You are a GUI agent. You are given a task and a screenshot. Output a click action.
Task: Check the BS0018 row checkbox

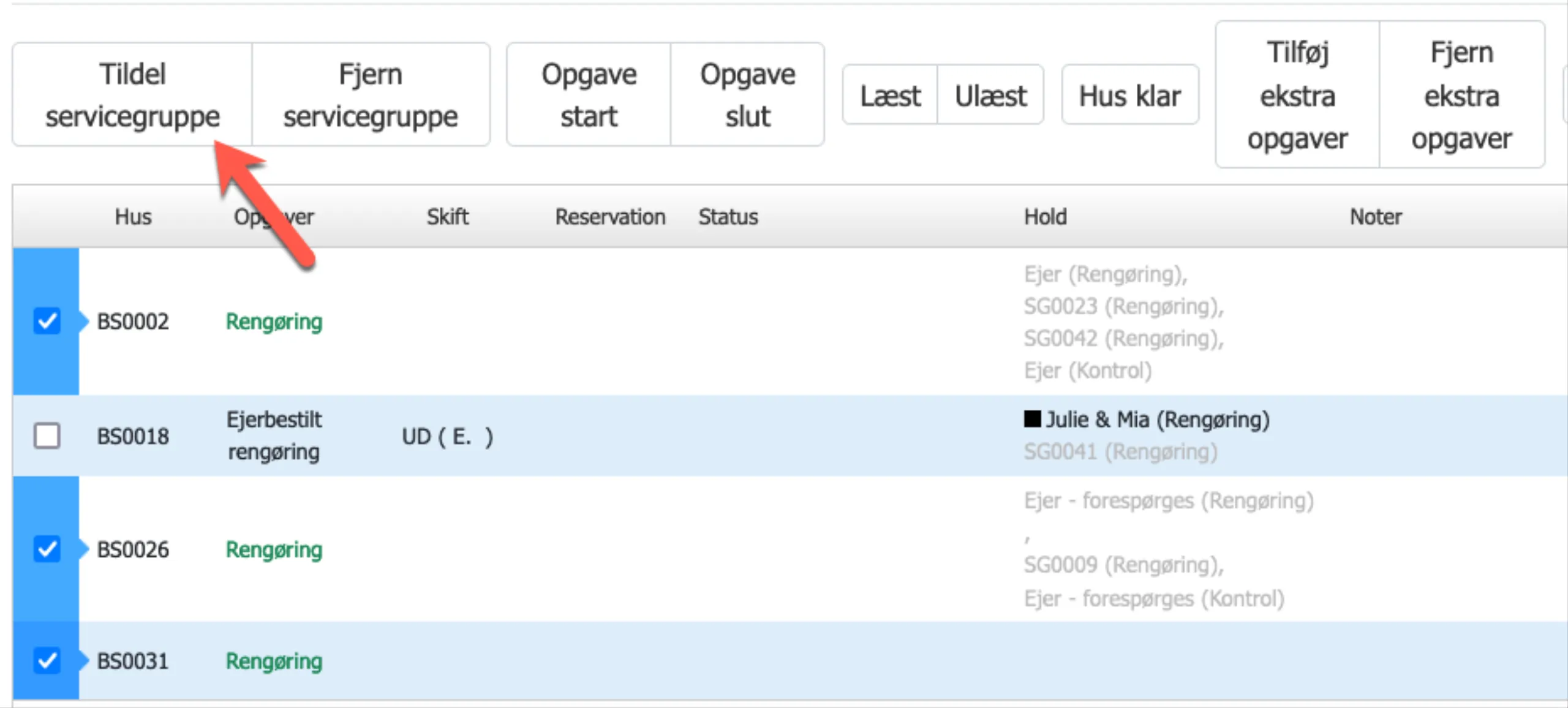(47, 436)
